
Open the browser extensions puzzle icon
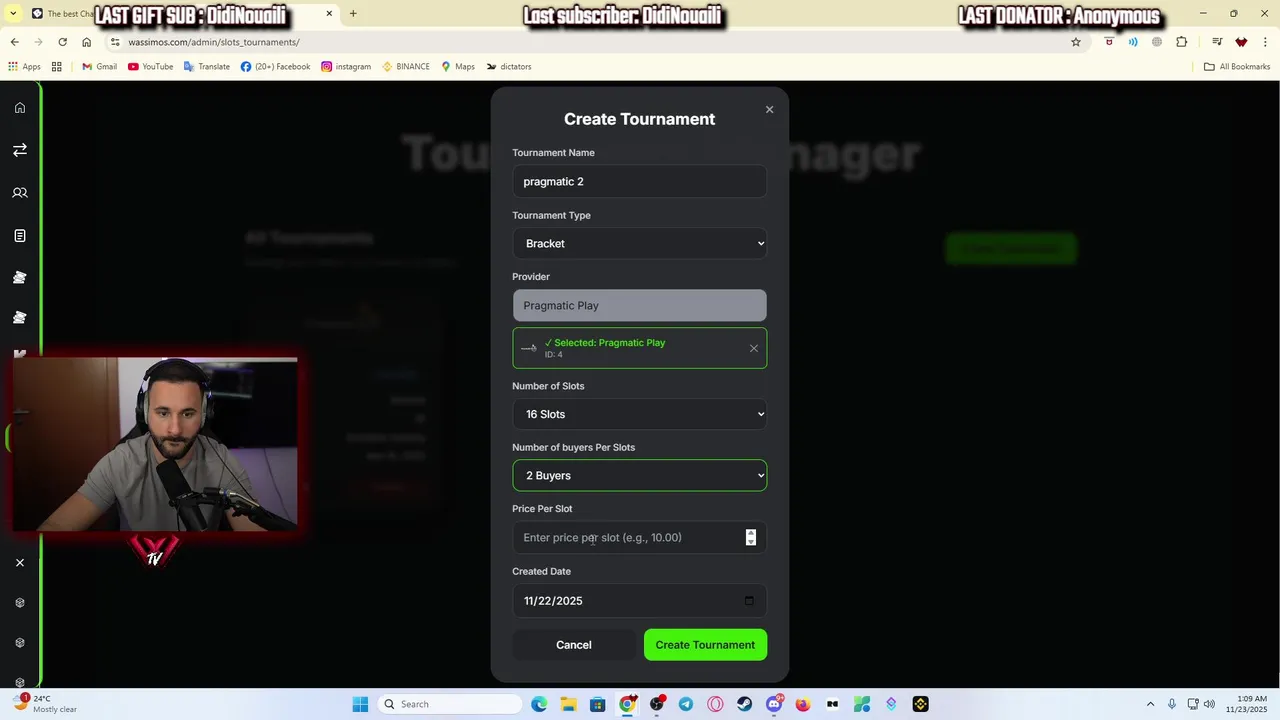click(1182, 42)
